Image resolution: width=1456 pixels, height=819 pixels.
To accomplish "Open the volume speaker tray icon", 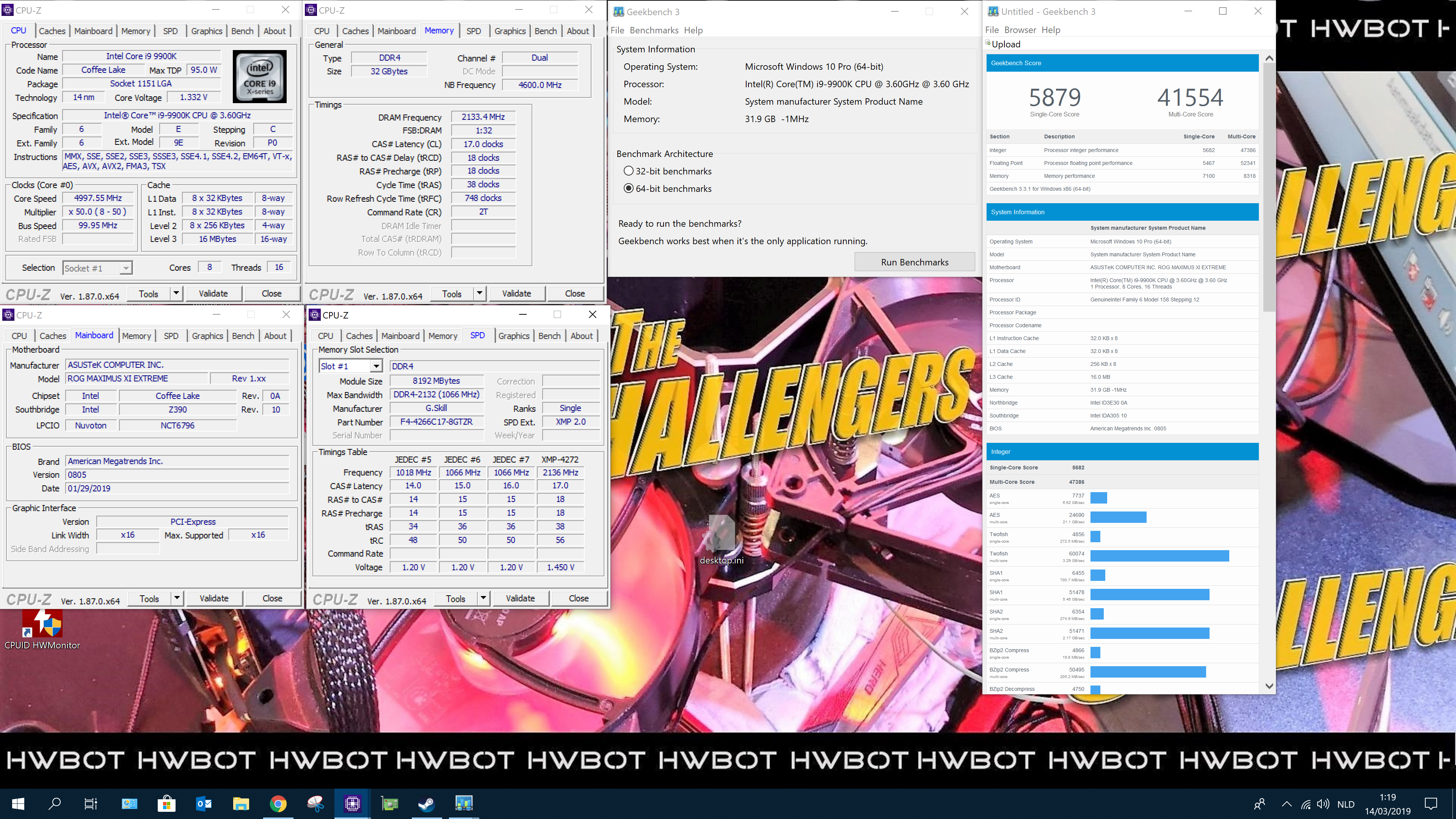I will coord(1323,804).
